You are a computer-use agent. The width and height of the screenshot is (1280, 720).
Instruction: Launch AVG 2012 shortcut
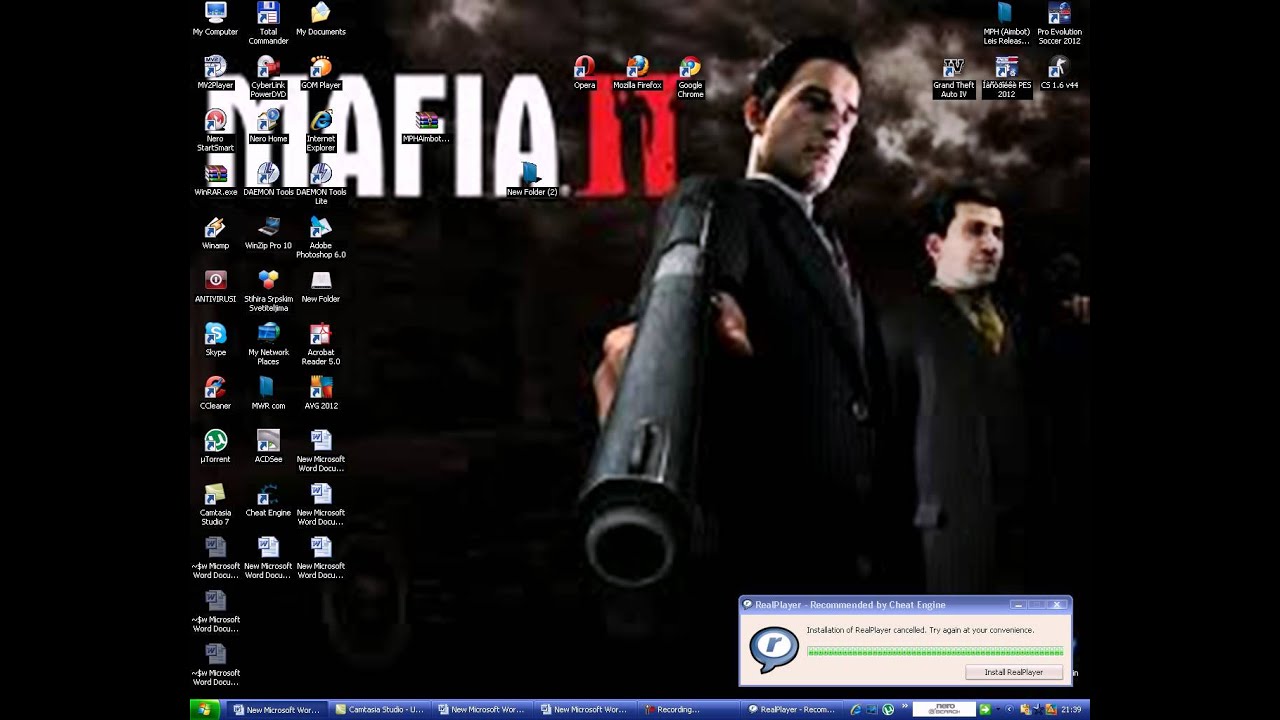point(321,393)
